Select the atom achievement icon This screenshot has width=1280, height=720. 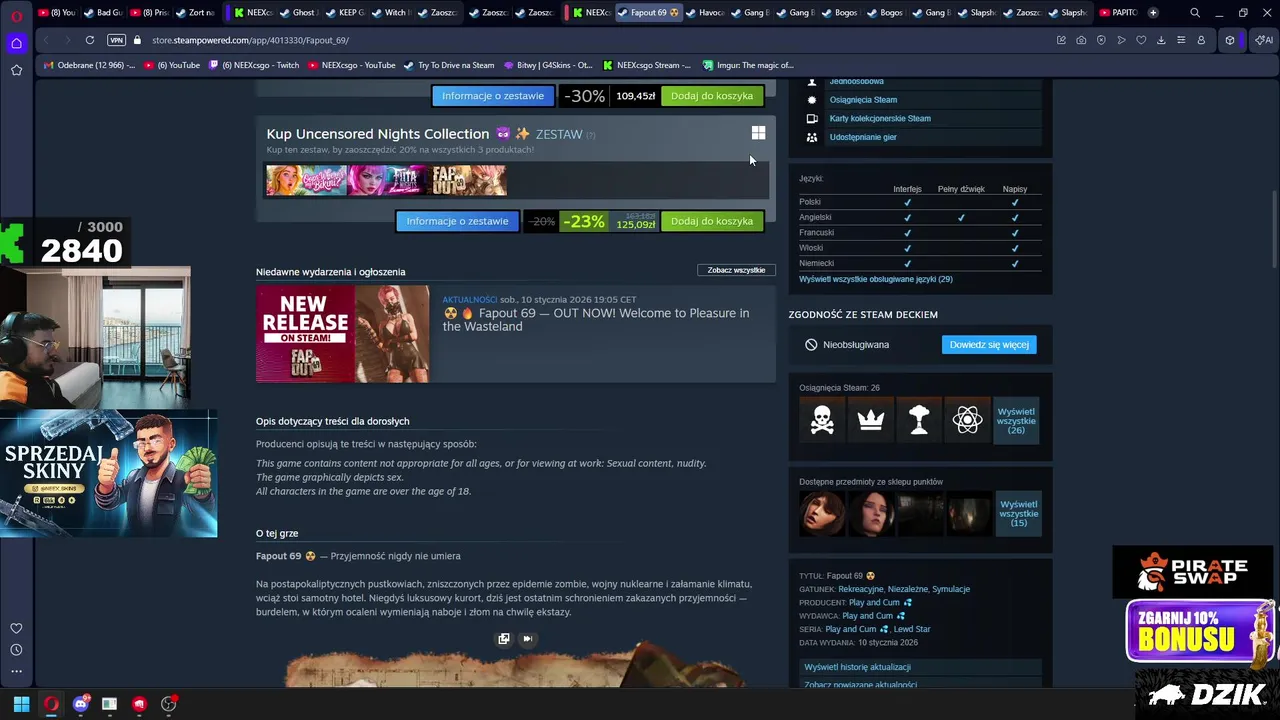tap(968, 421)
